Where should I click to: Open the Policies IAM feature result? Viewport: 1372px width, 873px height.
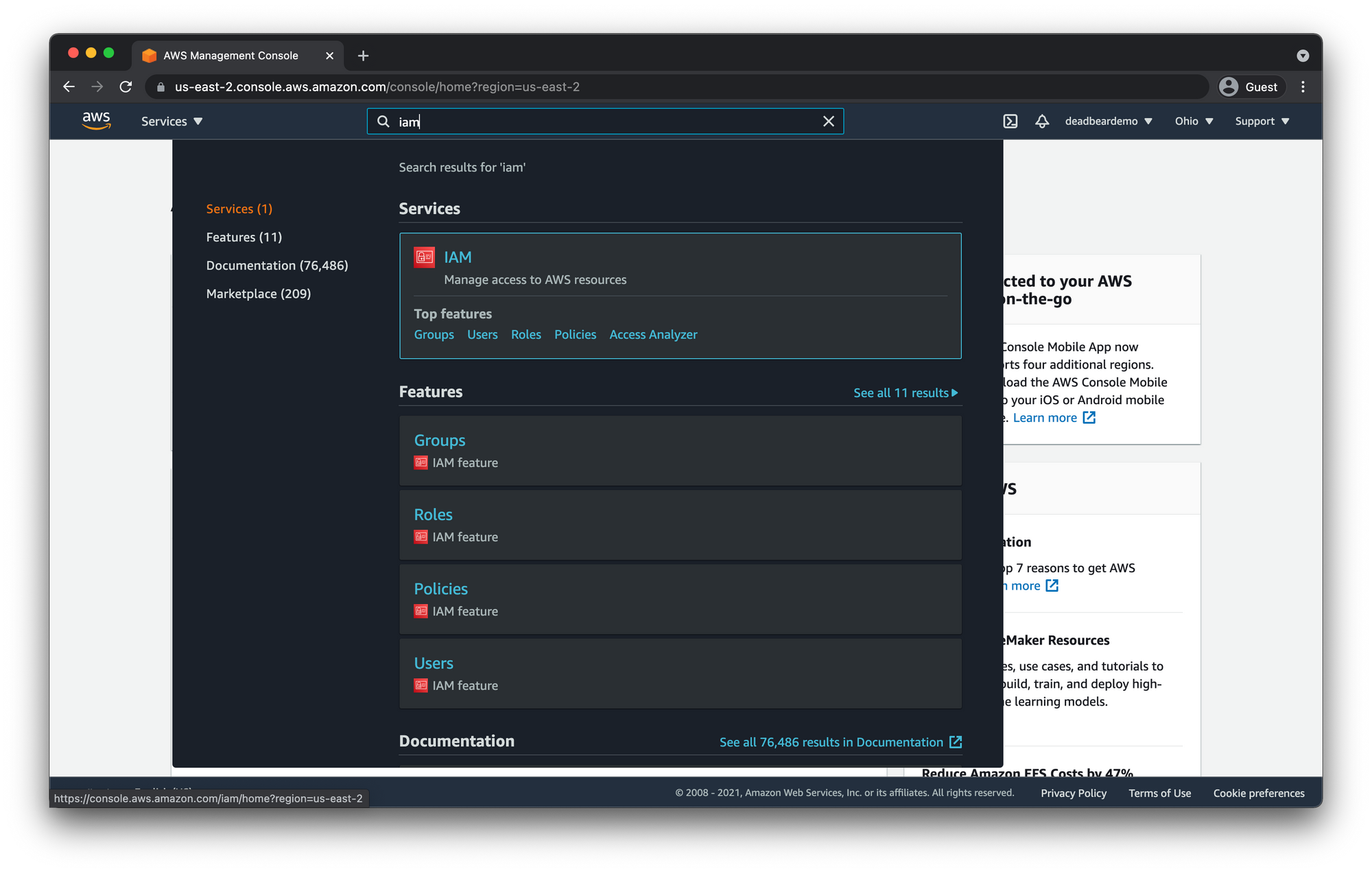[440, 589]
